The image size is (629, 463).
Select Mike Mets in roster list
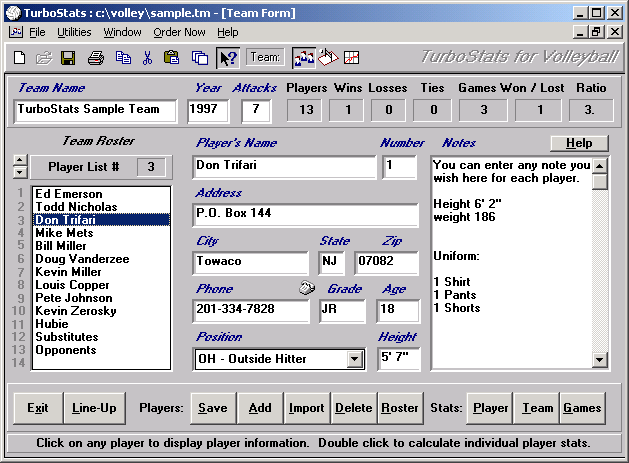tap(101, 233)
